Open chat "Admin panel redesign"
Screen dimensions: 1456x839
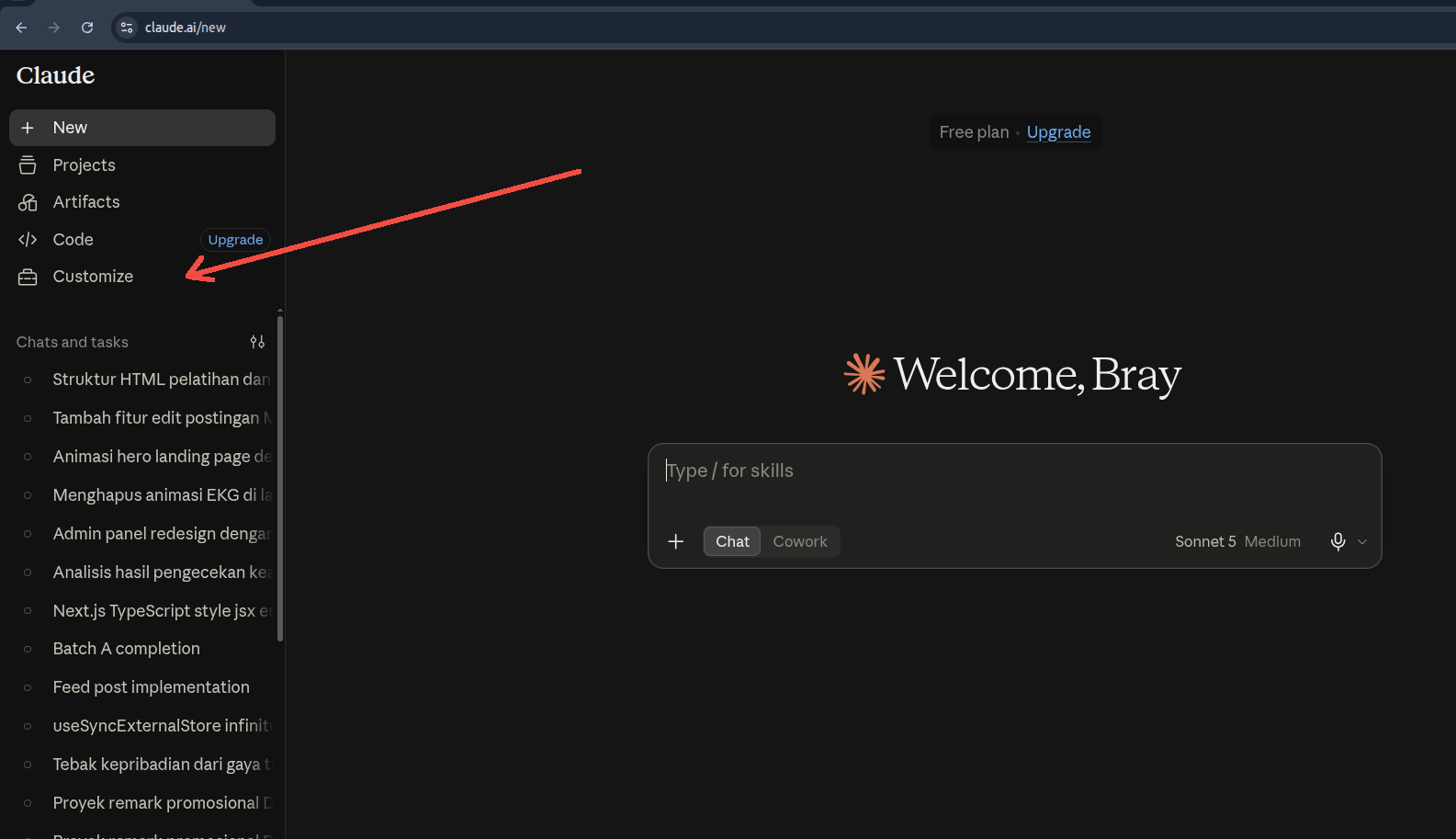pos(142,534)
